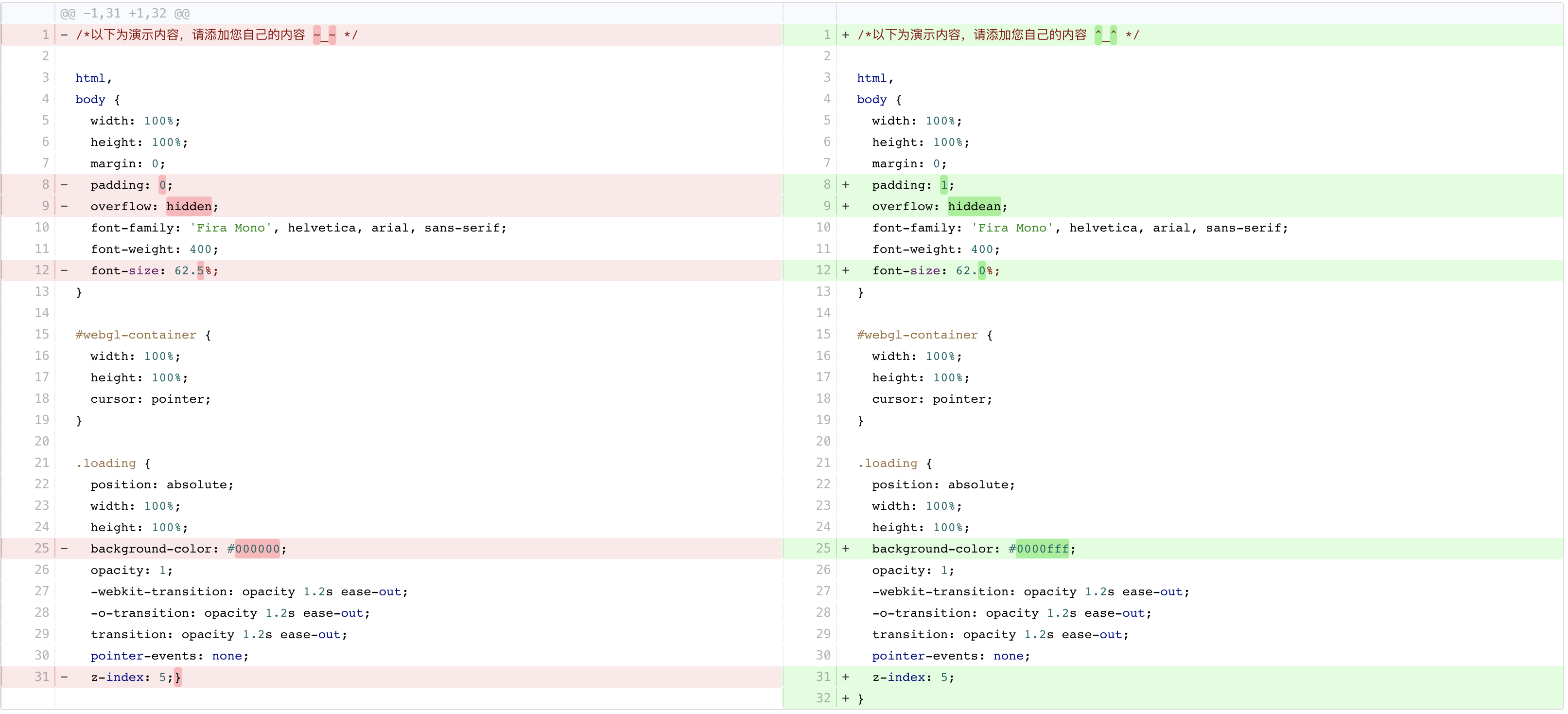Click 'opacity: 1;' in right pane
The height and width of the screenshot is (714, 1568).
coord(914,570)
